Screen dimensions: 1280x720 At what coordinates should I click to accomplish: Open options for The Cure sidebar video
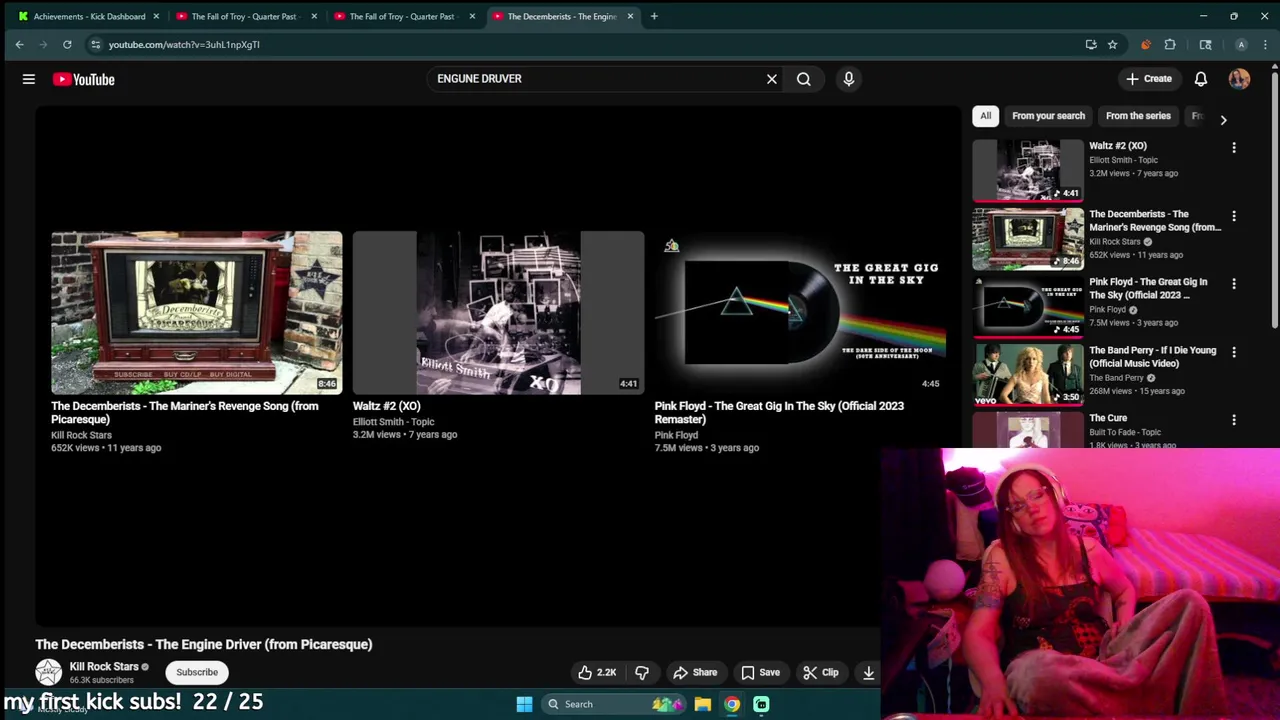point(1234,420)
